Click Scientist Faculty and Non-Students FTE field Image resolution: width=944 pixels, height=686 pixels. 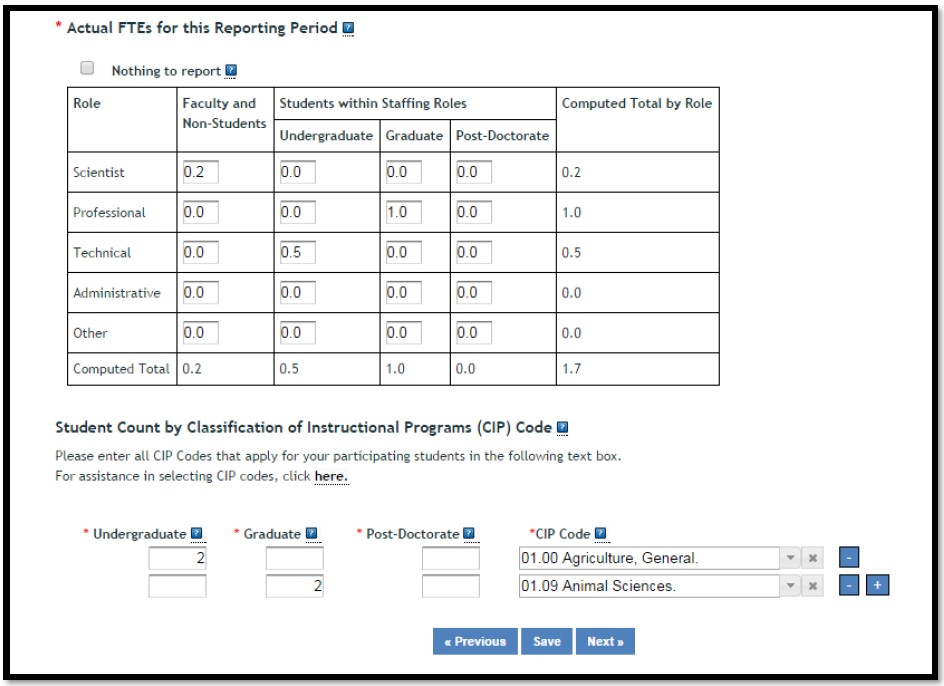point(200,172)
